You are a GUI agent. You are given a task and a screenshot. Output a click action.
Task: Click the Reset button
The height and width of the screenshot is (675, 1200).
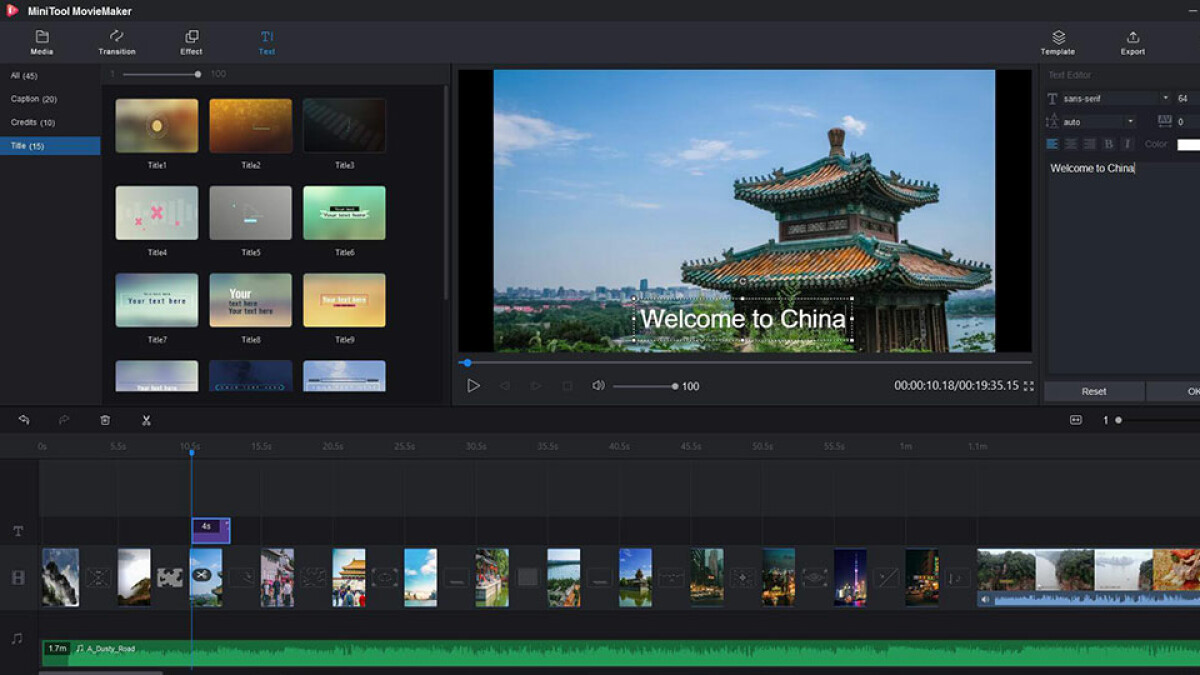click(1093, 391)
